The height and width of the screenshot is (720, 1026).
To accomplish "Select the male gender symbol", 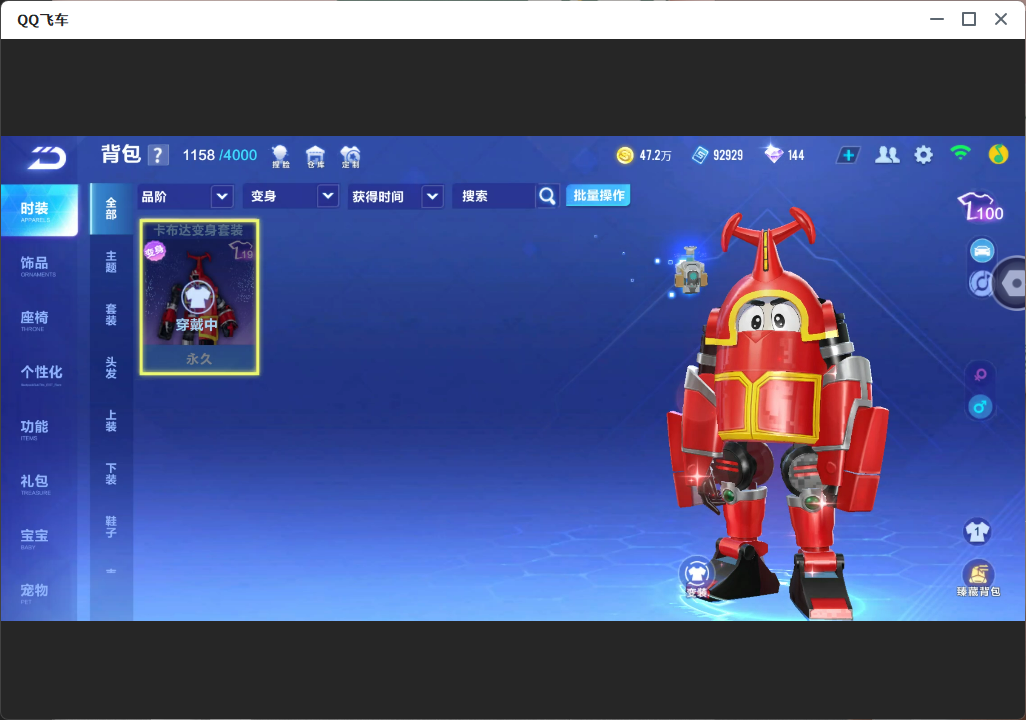I will (x=980, y=407).
